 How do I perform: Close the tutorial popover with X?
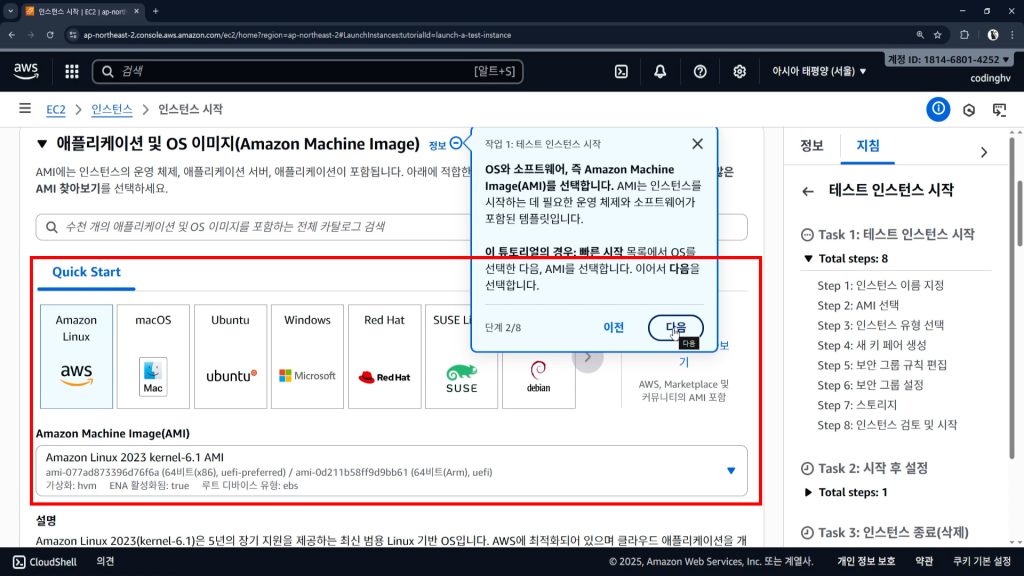pyautogui.click(x=697, y=144)
